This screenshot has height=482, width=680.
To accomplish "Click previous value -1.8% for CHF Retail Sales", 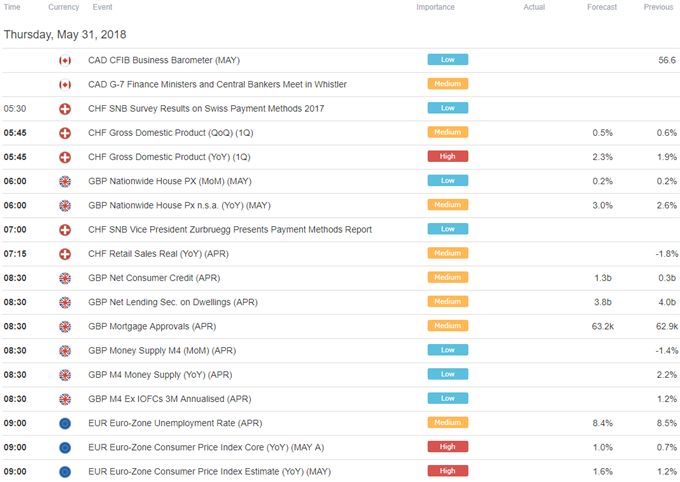I will [x=667, y=254].
